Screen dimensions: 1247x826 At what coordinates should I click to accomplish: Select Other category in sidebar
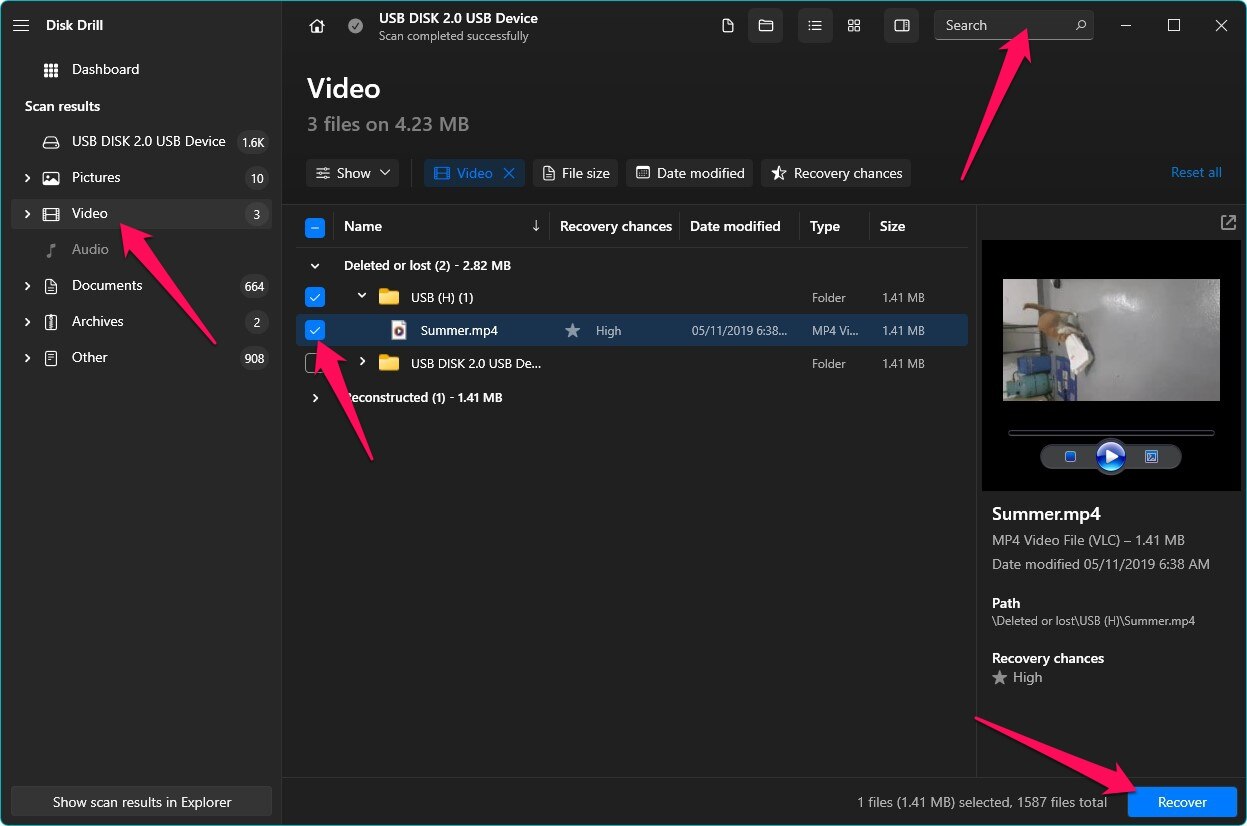pos(141,358)
